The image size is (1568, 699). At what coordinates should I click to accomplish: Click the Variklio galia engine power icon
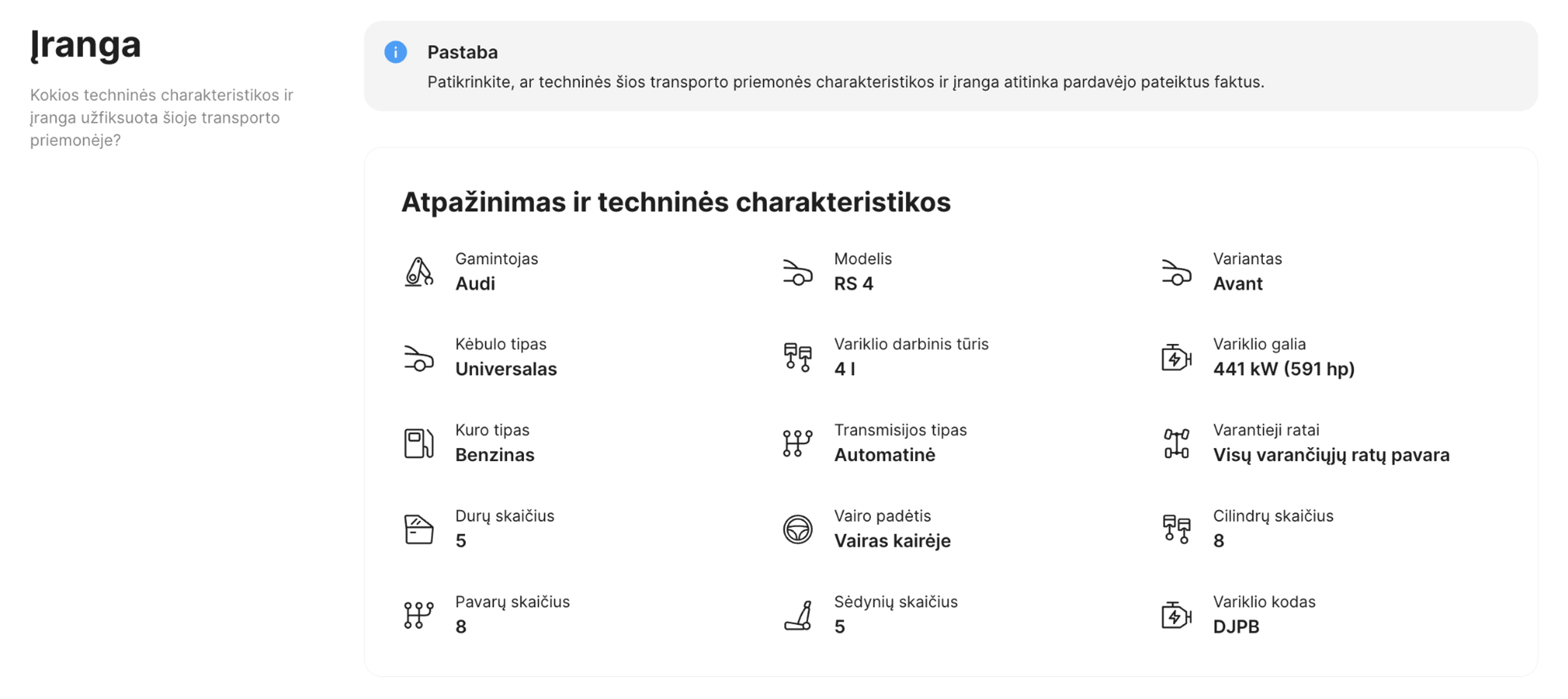coord(1176,357)
